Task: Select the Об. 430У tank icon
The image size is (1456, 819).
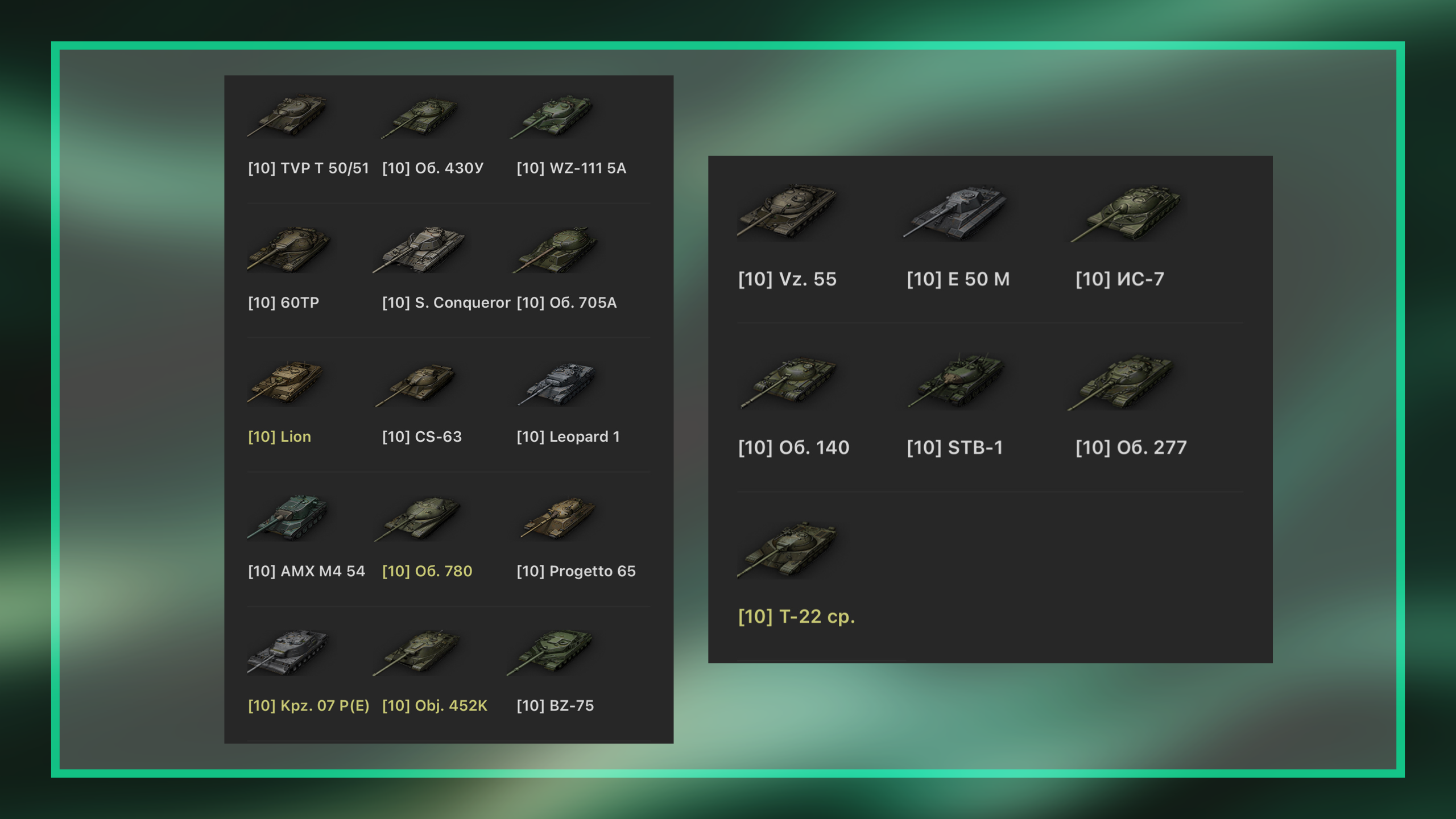Action: click(420, 117)
